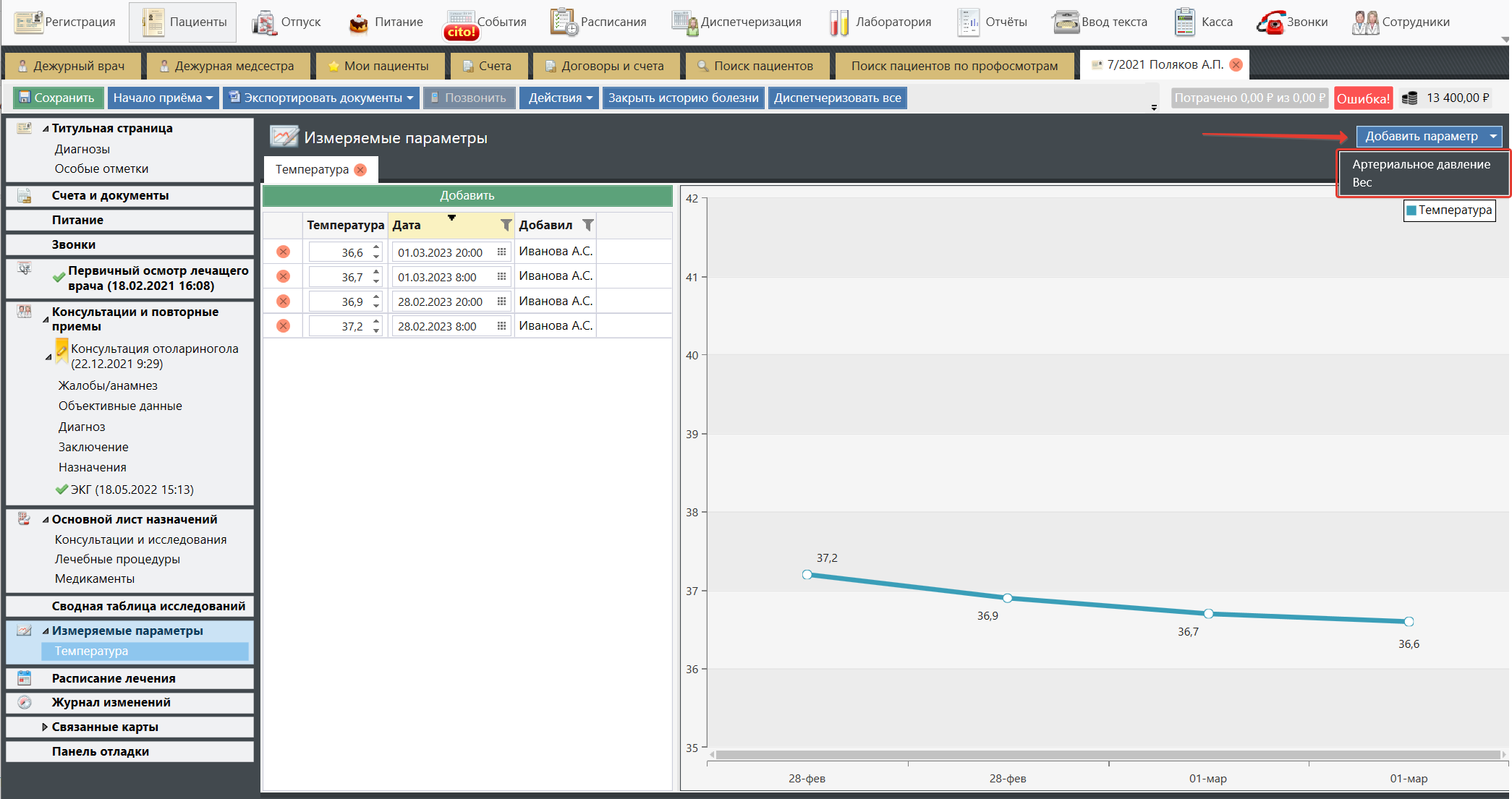Image resolution: width=1512 pixels, height=799 pixels.
Task: Open the Лаборатория module icon
Action: click(x=838, y=22)
